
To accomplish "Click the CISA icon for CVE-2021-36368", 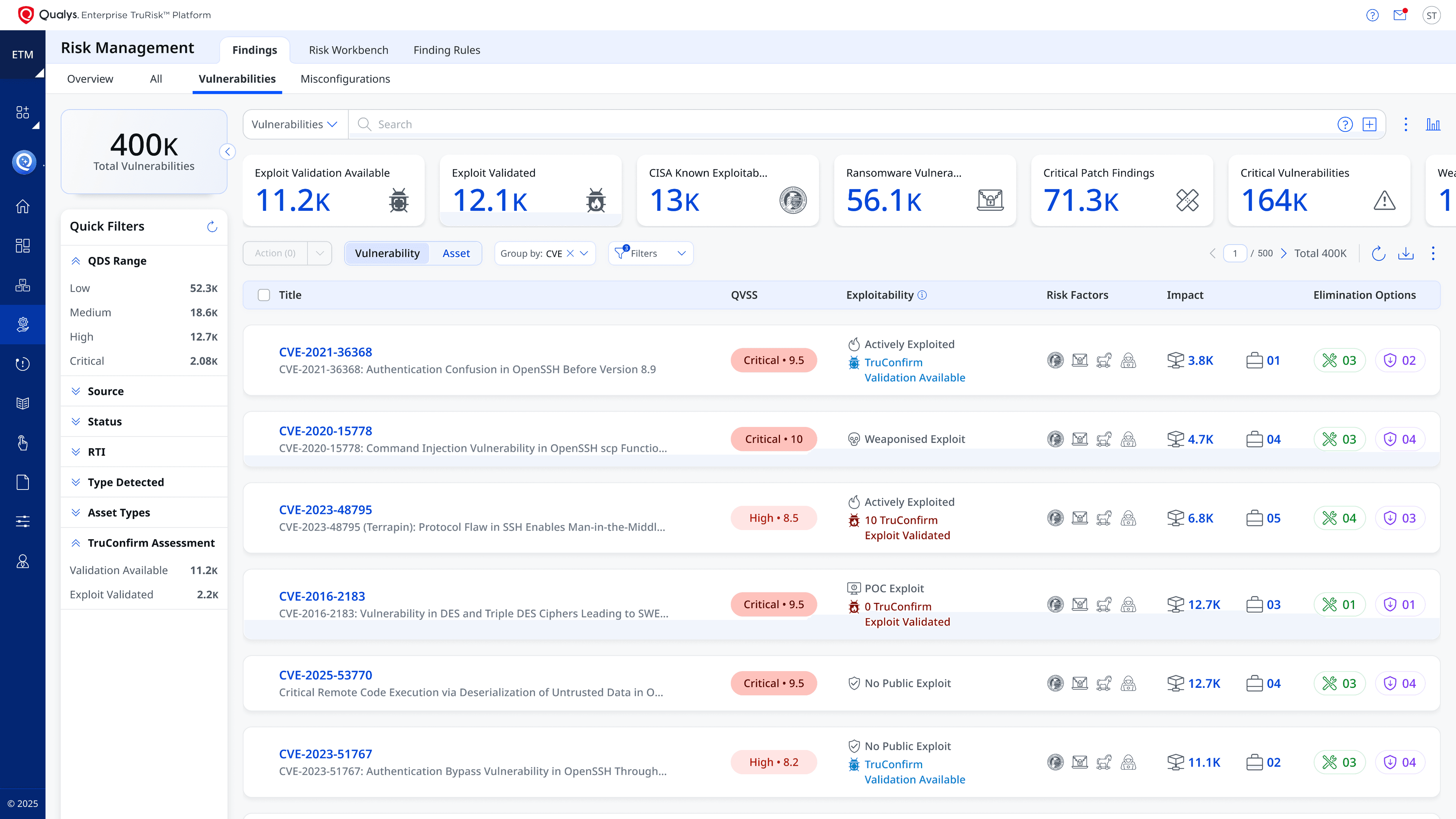I will pos(1055,360).
